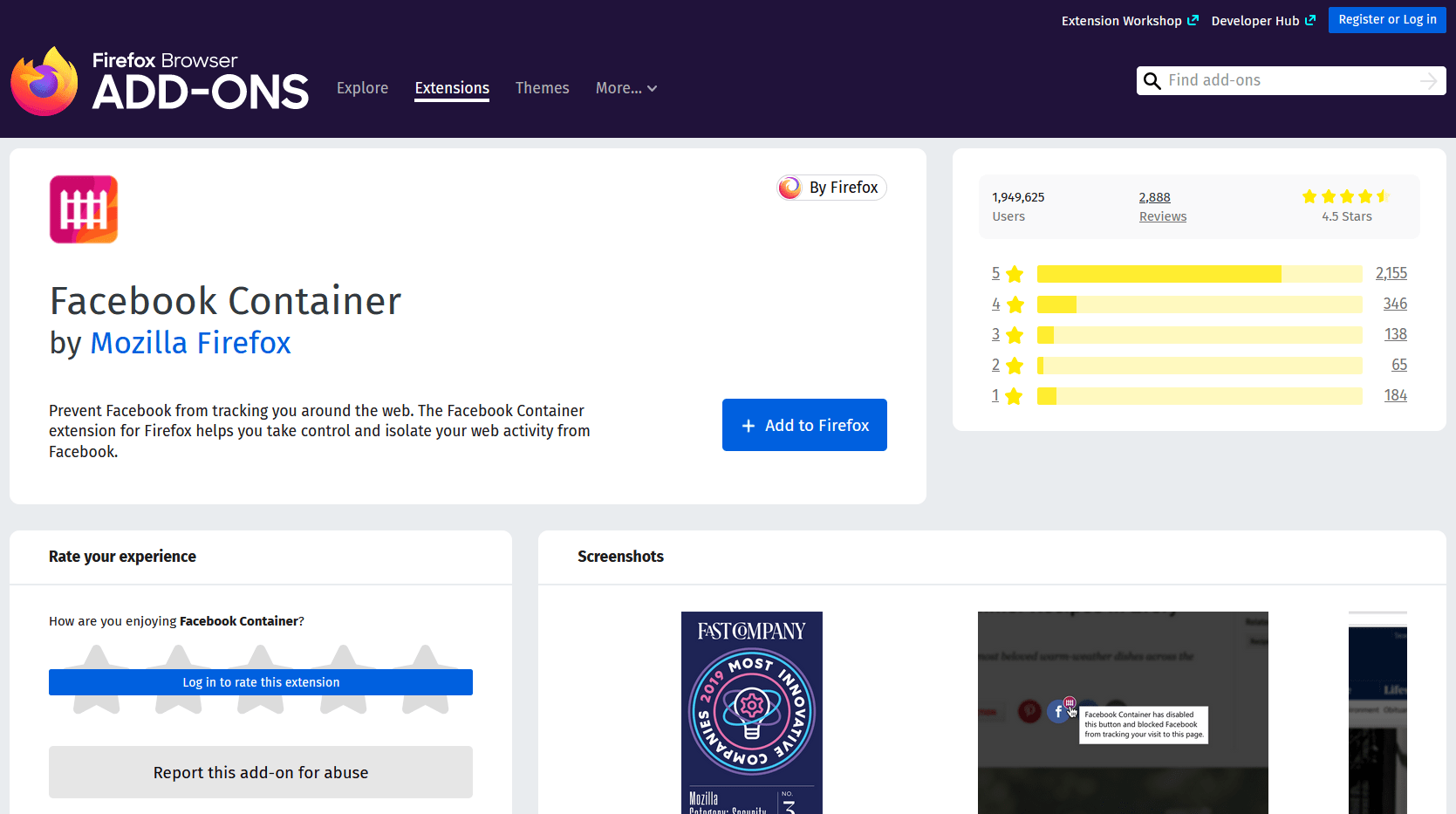
Task: Click the 4-star rating bar
Action: (1199, 304)
